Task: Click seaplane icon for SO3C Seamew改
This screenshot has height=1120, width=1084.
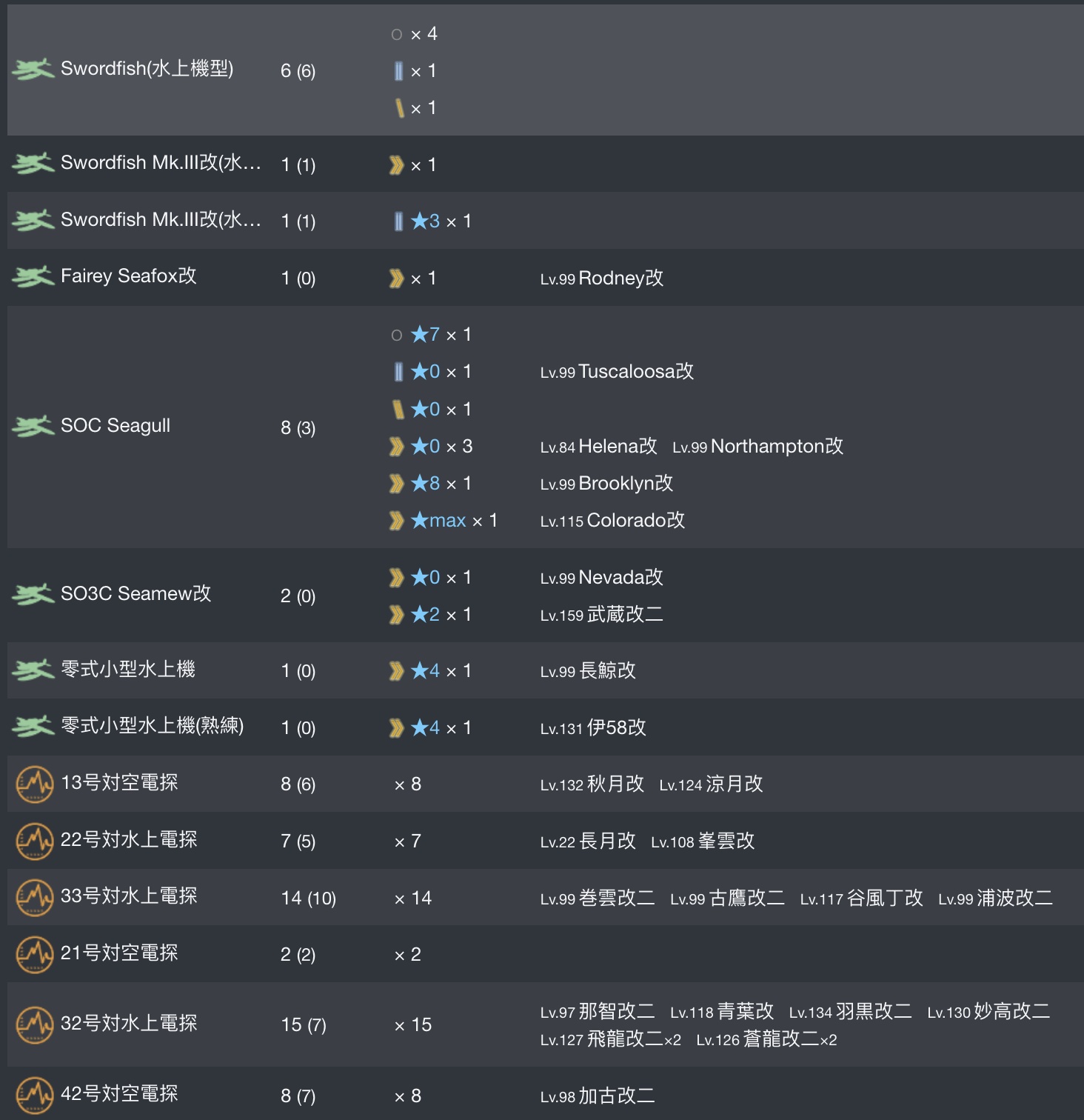Action: point(33,595)
